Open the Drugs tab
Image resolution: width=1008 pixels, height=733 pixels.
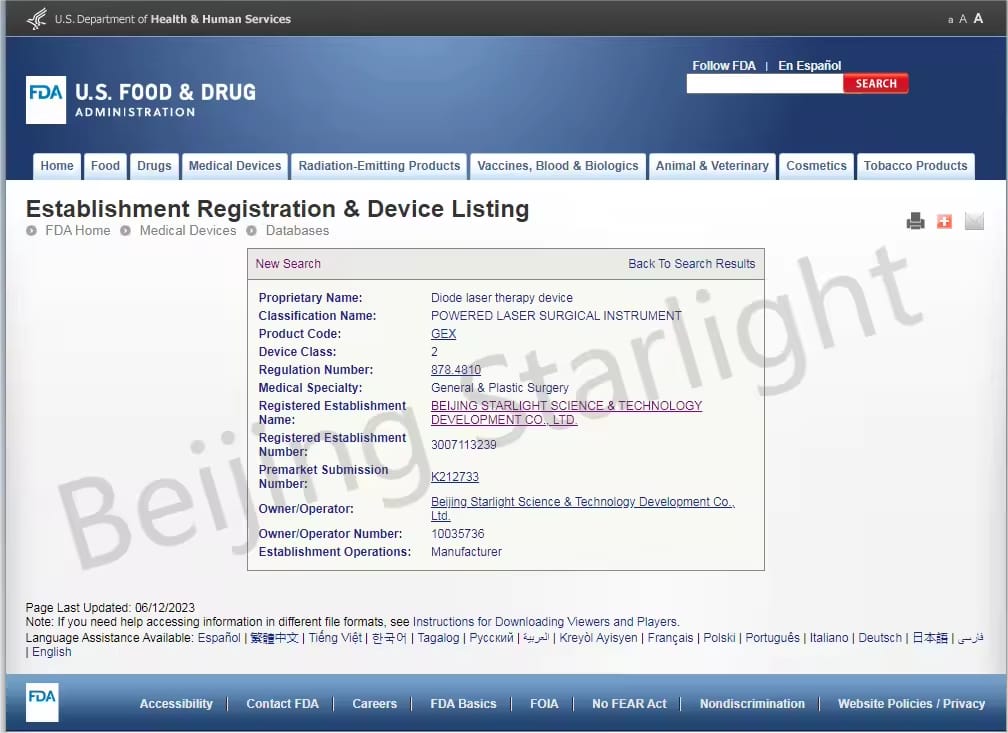tap(154, 166)
